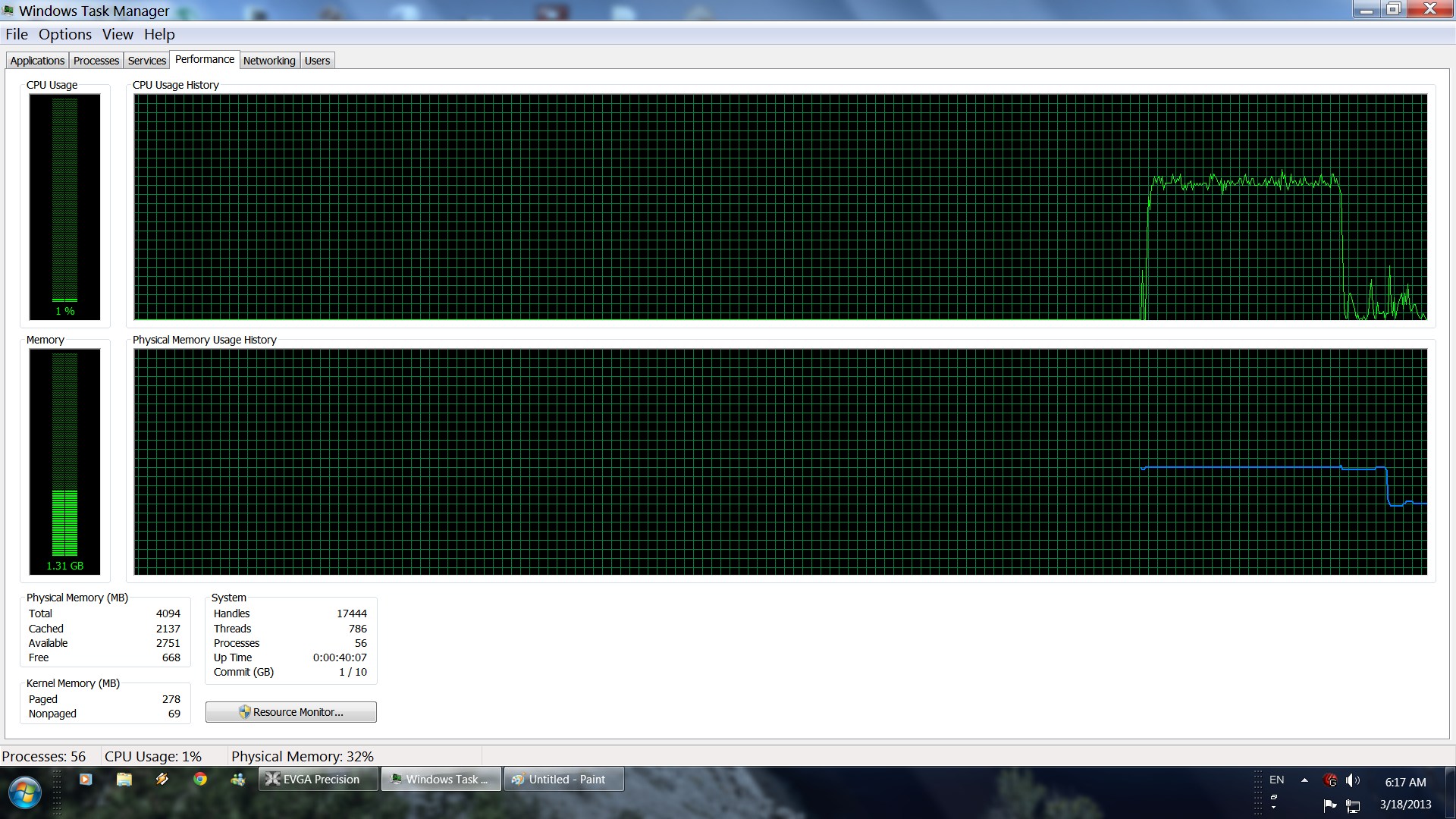1456x819 pixels.
Task: Open the Options menu
Action: (65, 34)
